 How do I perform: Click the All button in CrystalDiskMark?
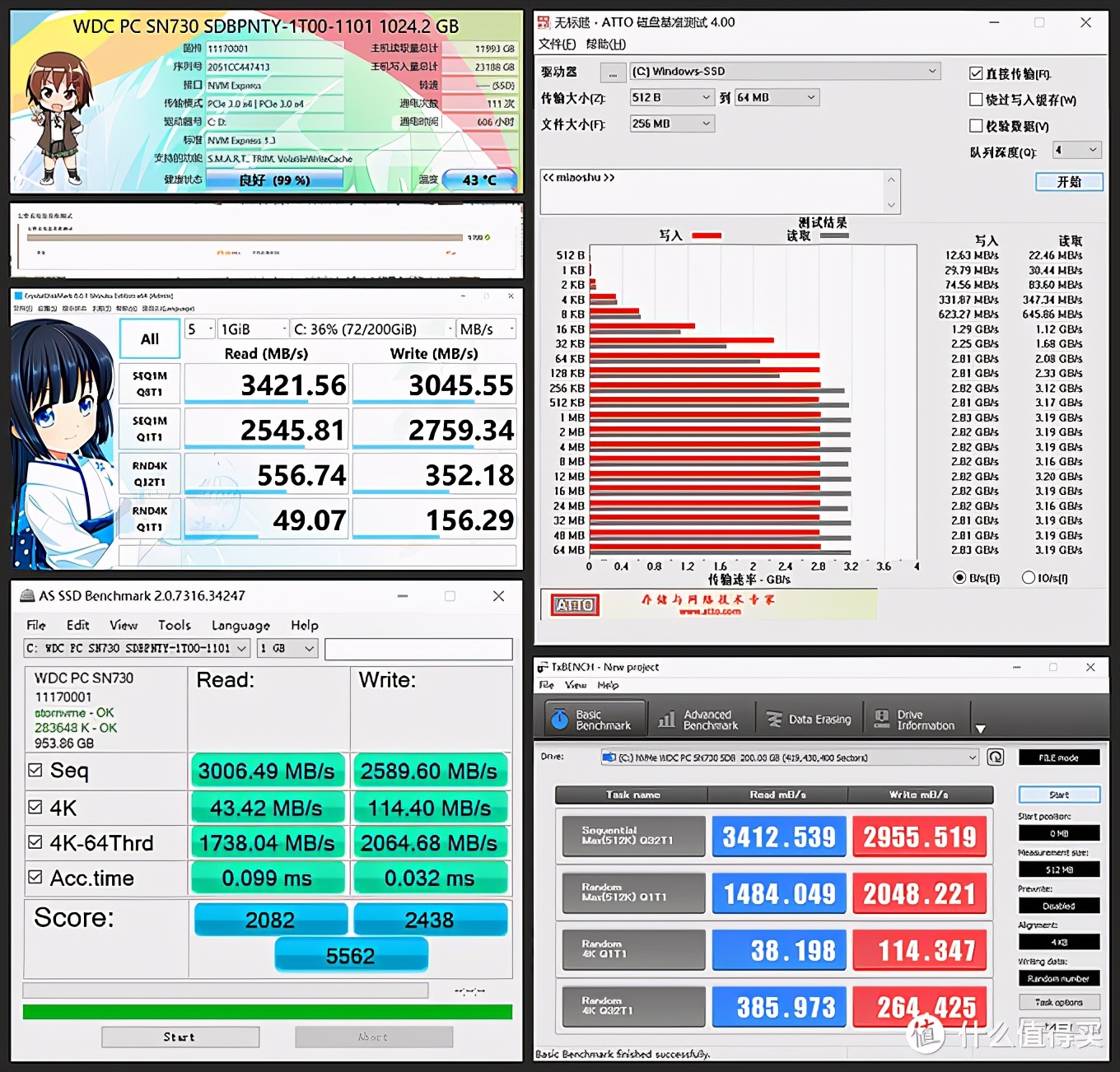[x=150, y=339]
